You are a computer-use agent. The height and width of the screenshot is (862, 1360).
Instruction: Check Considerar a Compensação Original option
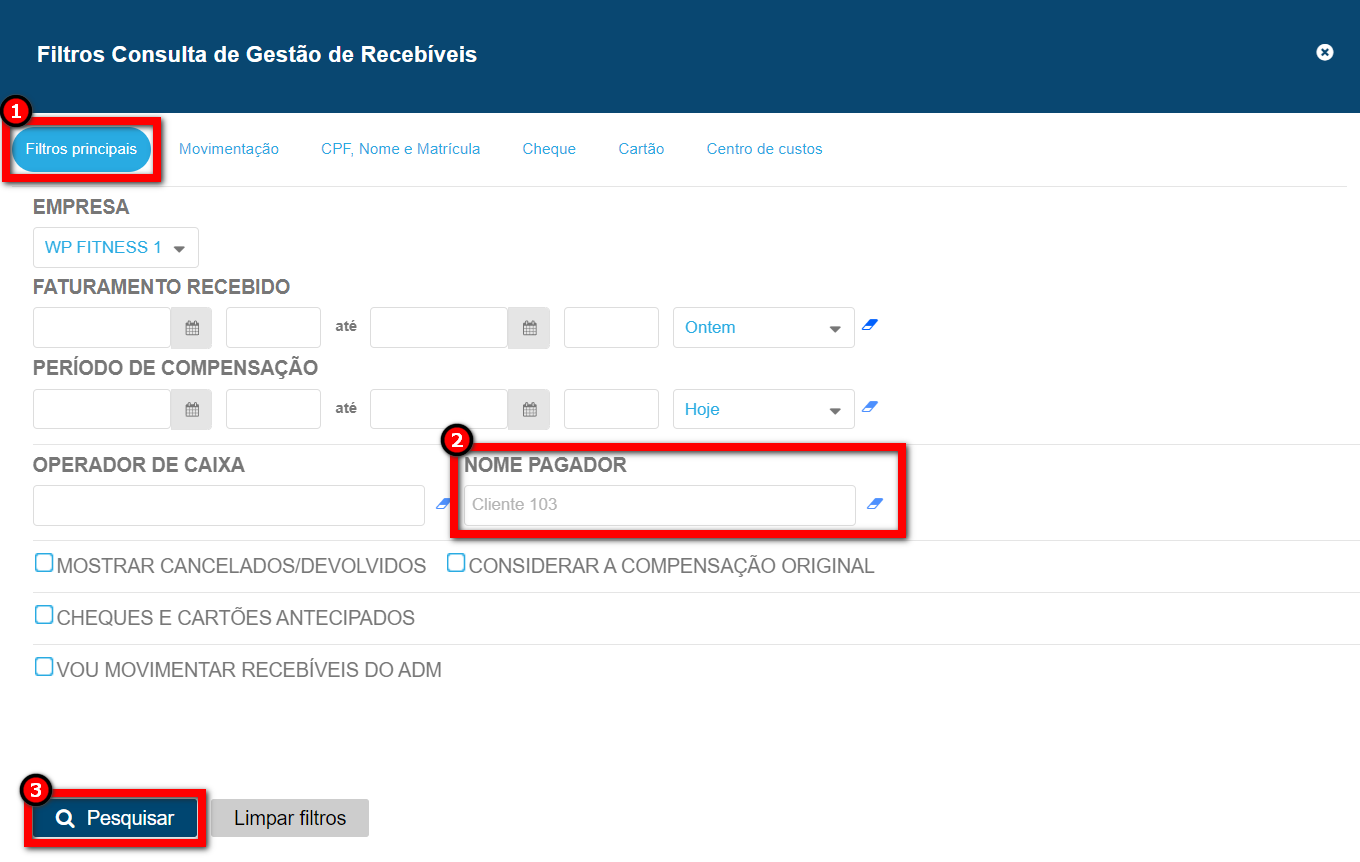(x=456, y=563)
